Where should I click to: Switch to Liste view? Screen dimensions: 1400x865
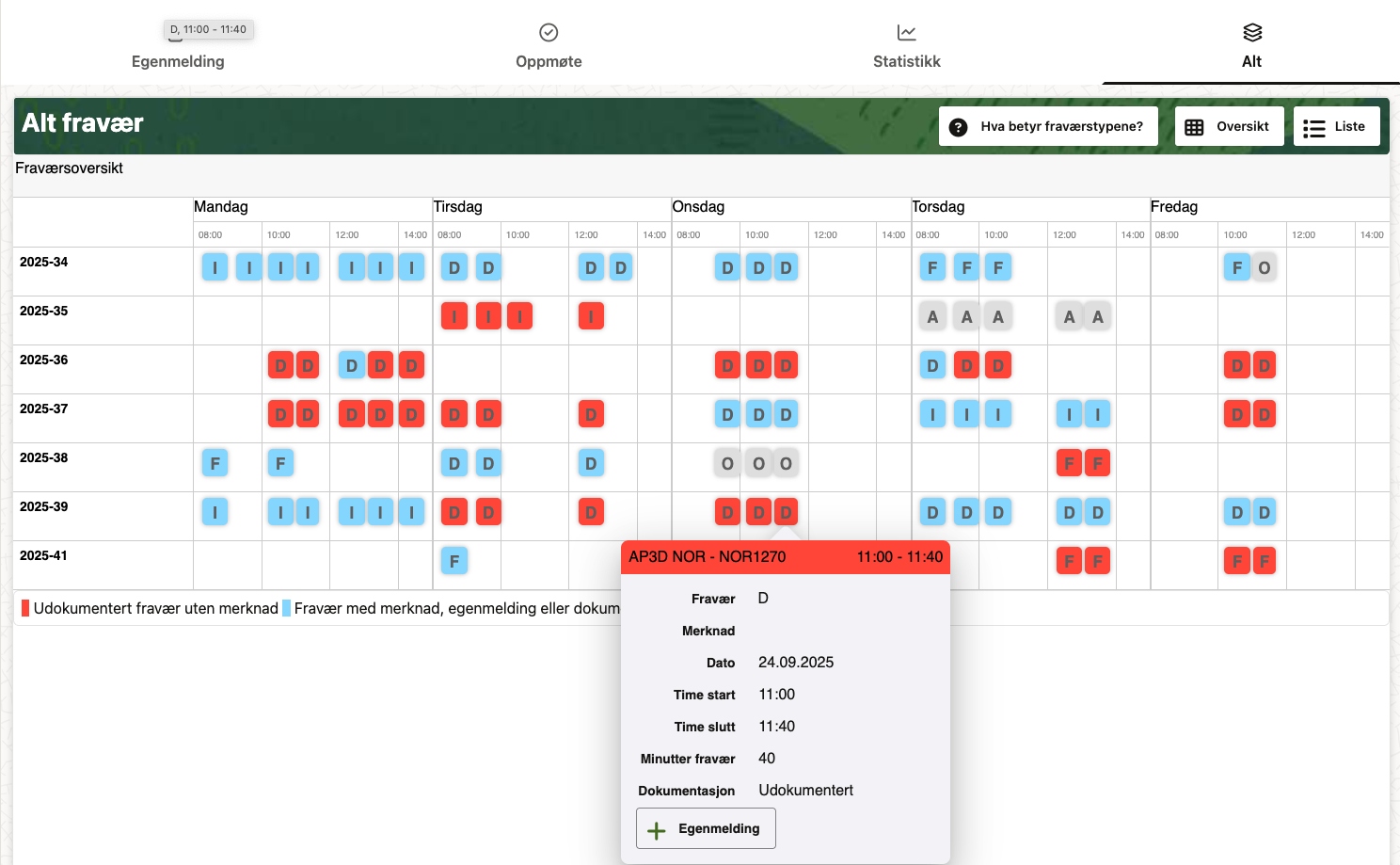tap(1336, 126)
